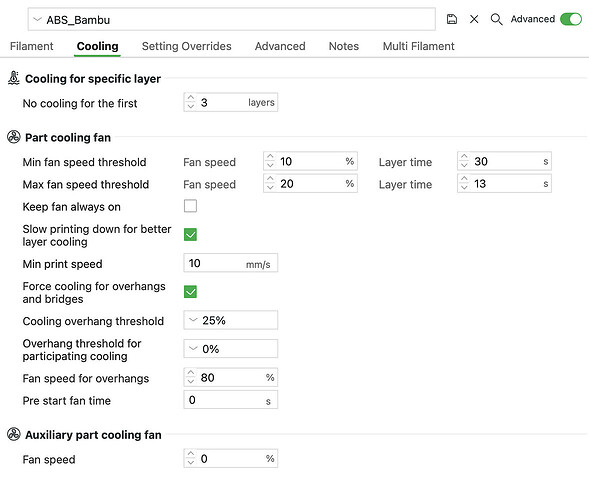The image size is (589, 500).
Task: Click the Cooling for specific layer icon
Action: (14, 78)
